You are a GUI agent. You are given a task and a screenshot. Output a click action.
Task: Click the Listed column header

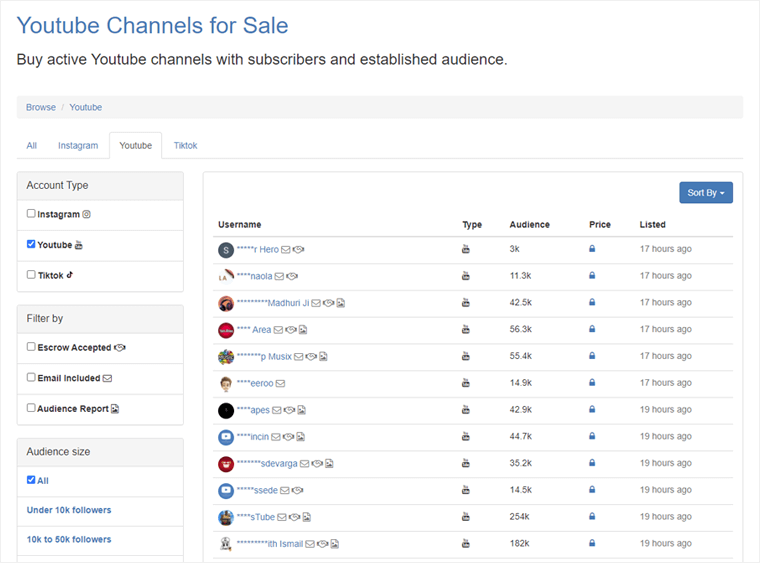point(652,225)
